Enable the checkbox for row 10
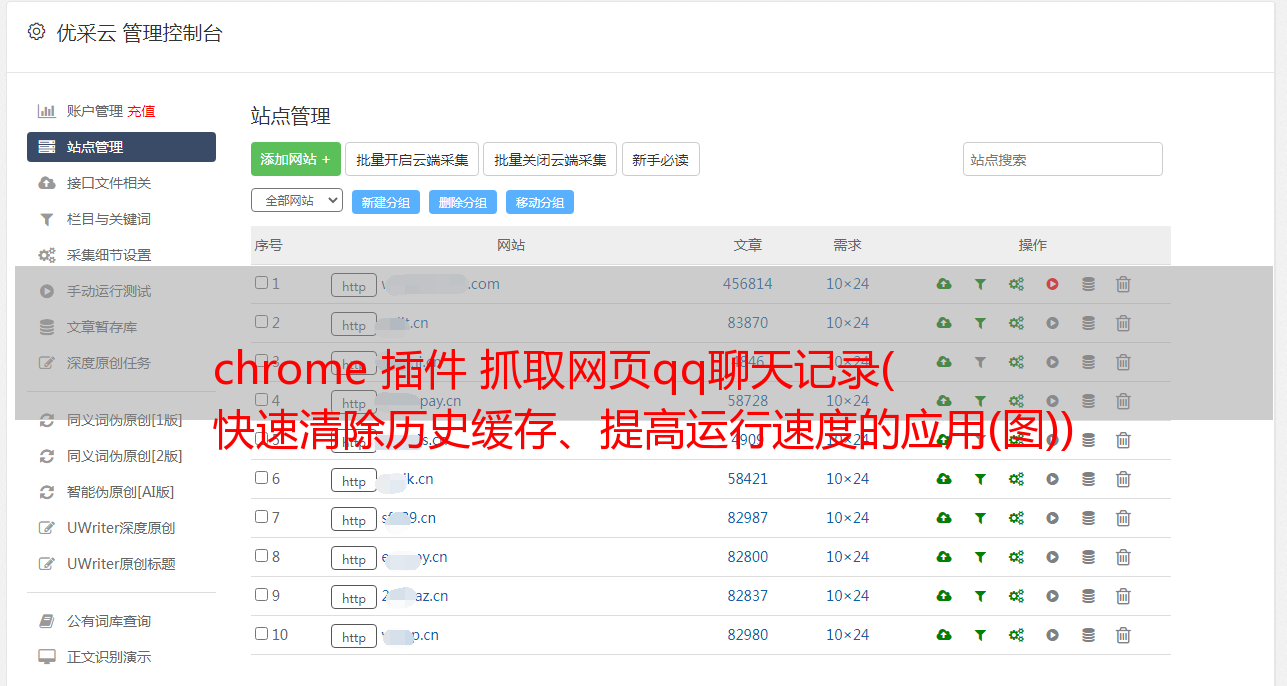 (261, 634)
